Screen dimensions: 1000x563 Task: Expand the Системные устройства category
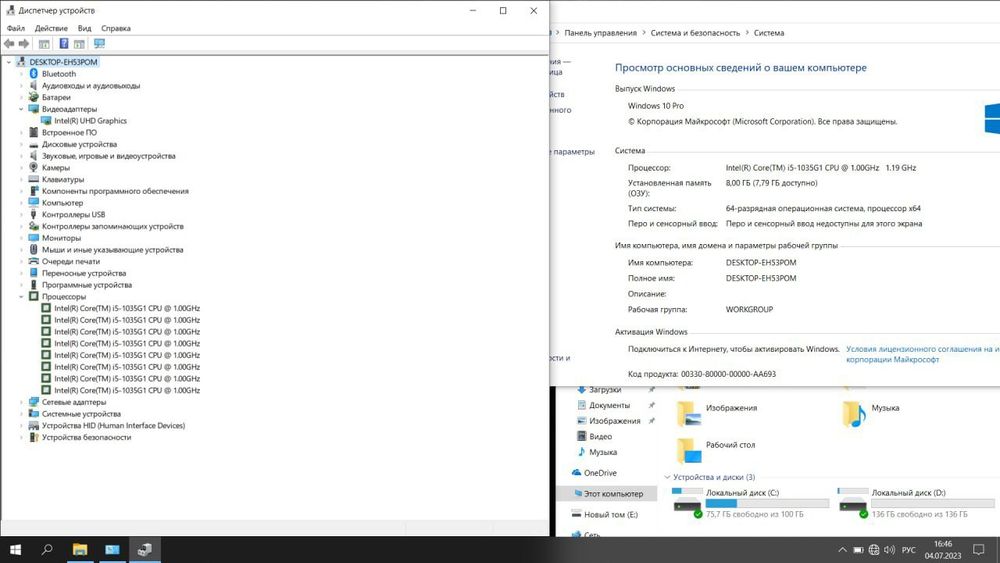[x=21, y=414]
